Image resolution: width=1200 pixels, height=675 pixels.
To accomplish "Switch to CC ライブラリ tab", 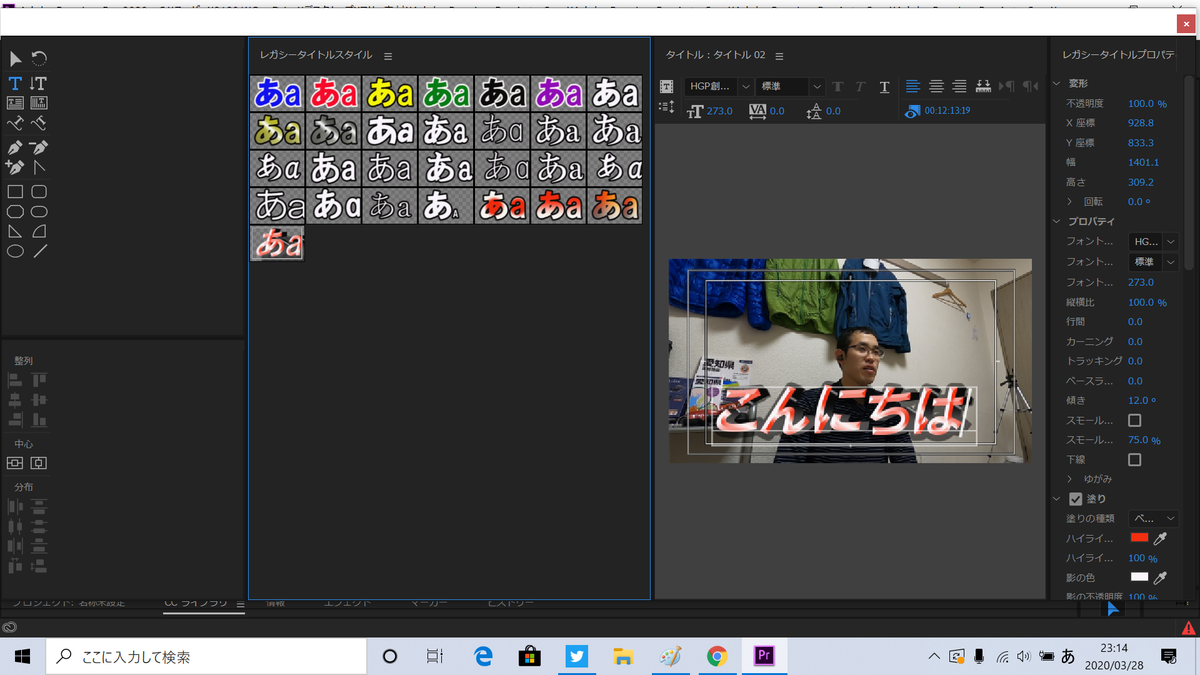I will pos(196,603).
